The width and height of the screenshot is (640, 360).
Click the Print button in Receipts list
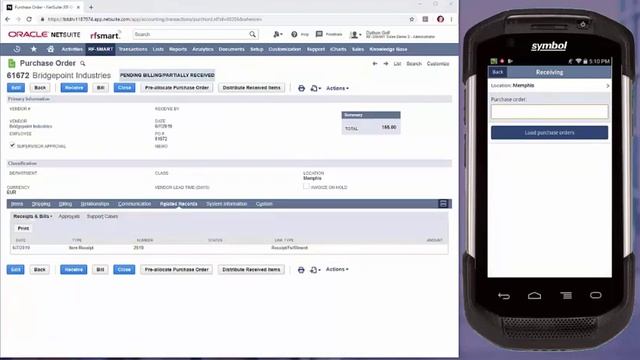(23, 228)
